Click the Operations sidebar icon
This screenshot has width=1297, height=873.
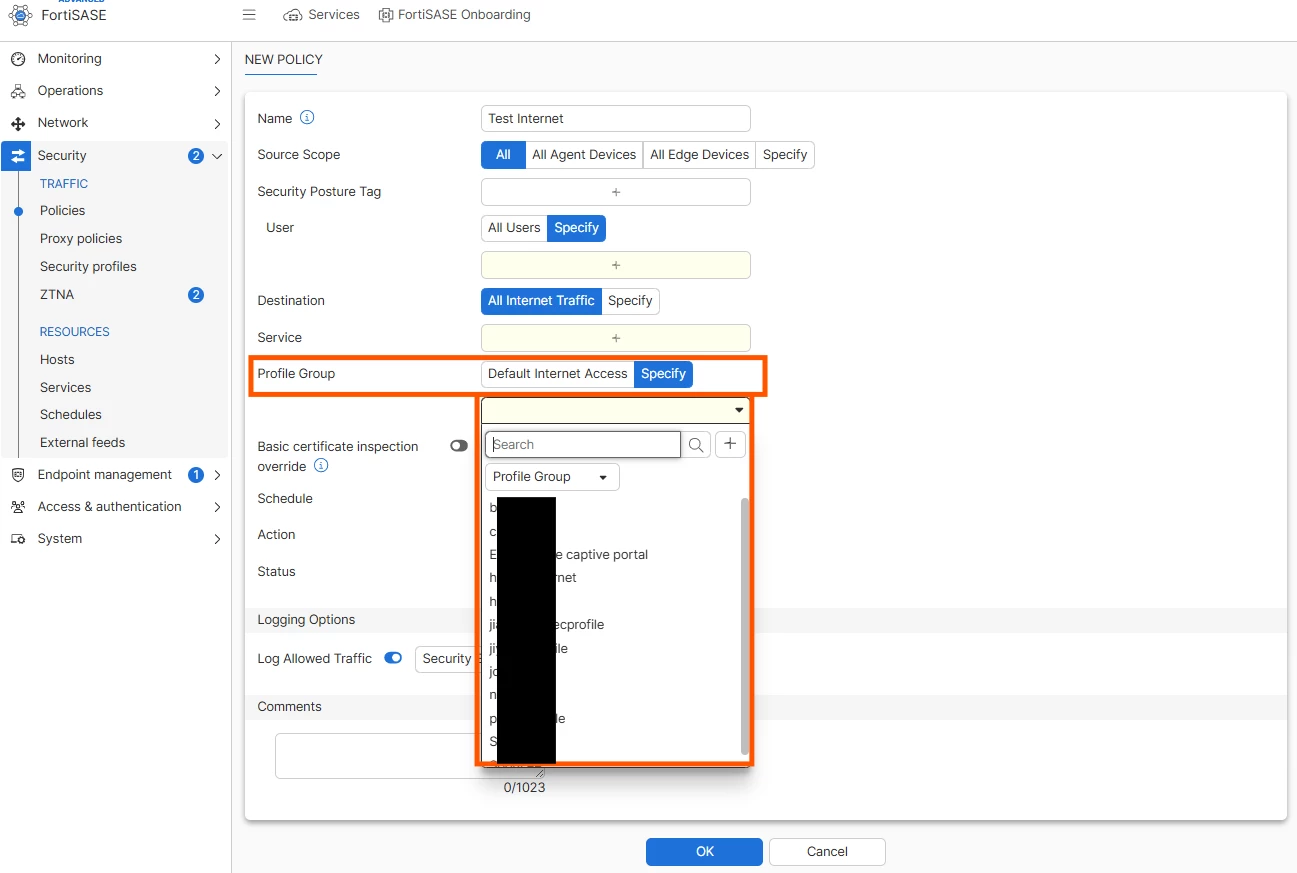pyautogui.click(x=18, y=91)
